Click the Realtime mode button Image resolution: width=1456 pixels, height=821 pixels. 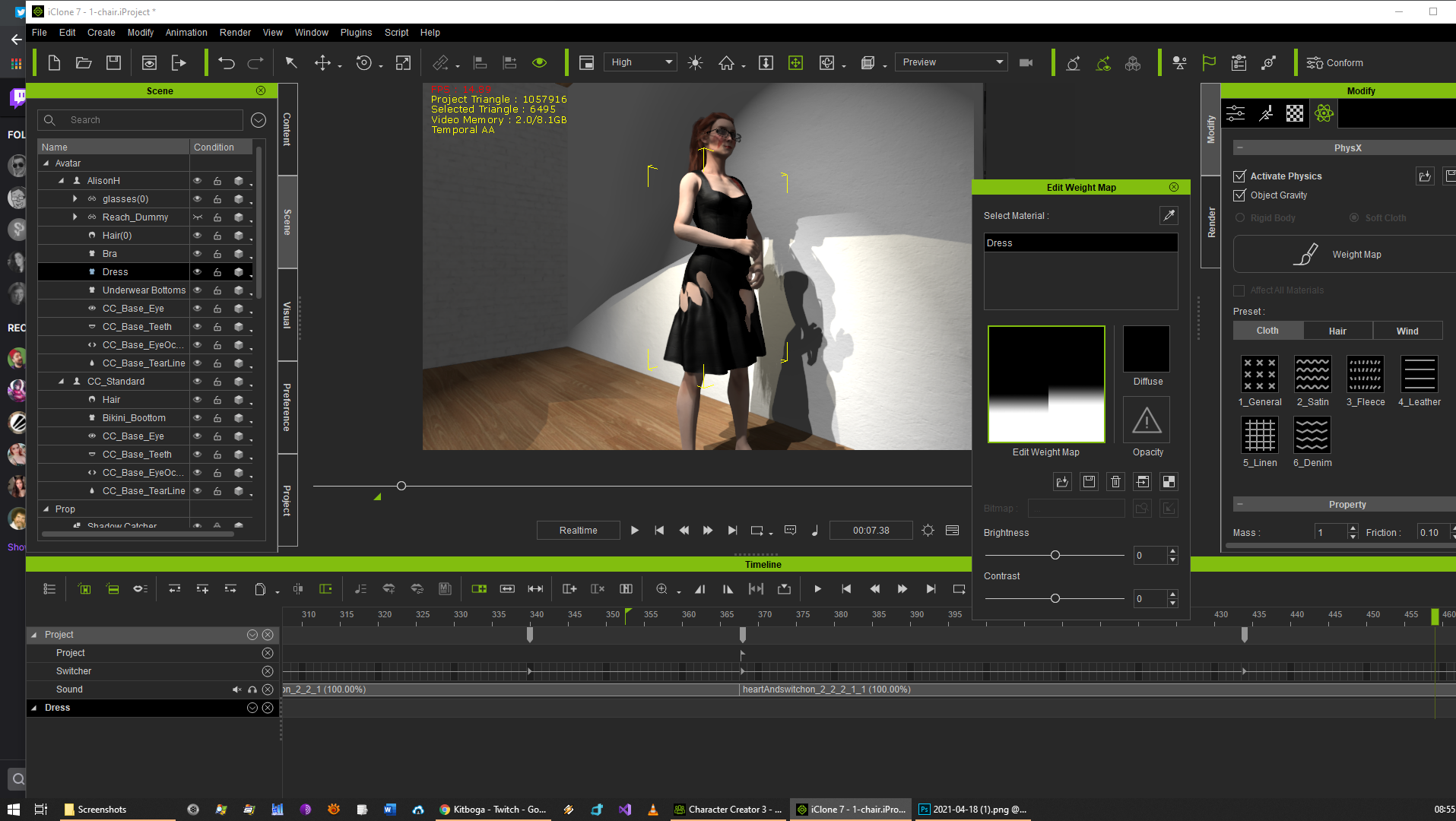[578, 531]
